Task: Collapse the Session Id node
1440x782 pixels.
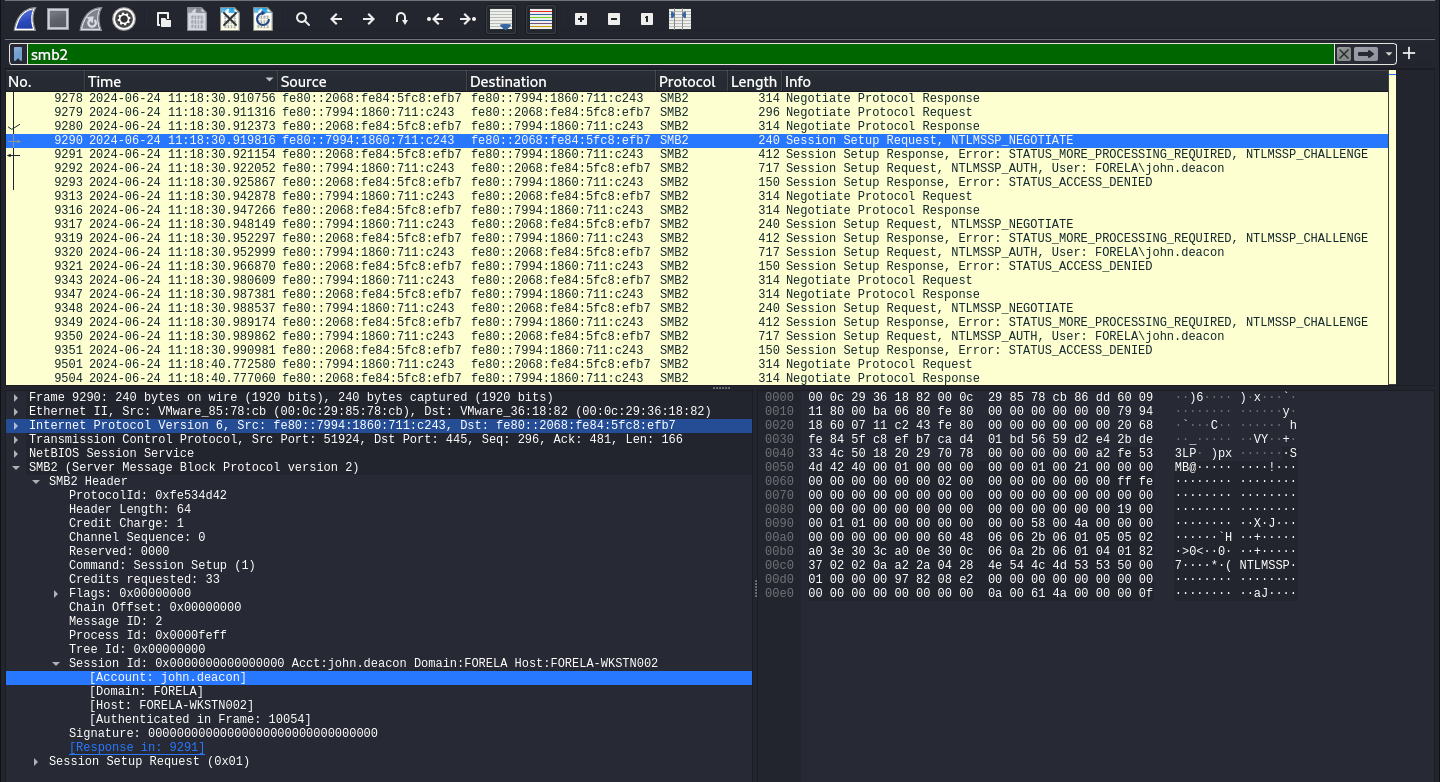Action: [x=57, y=664]
